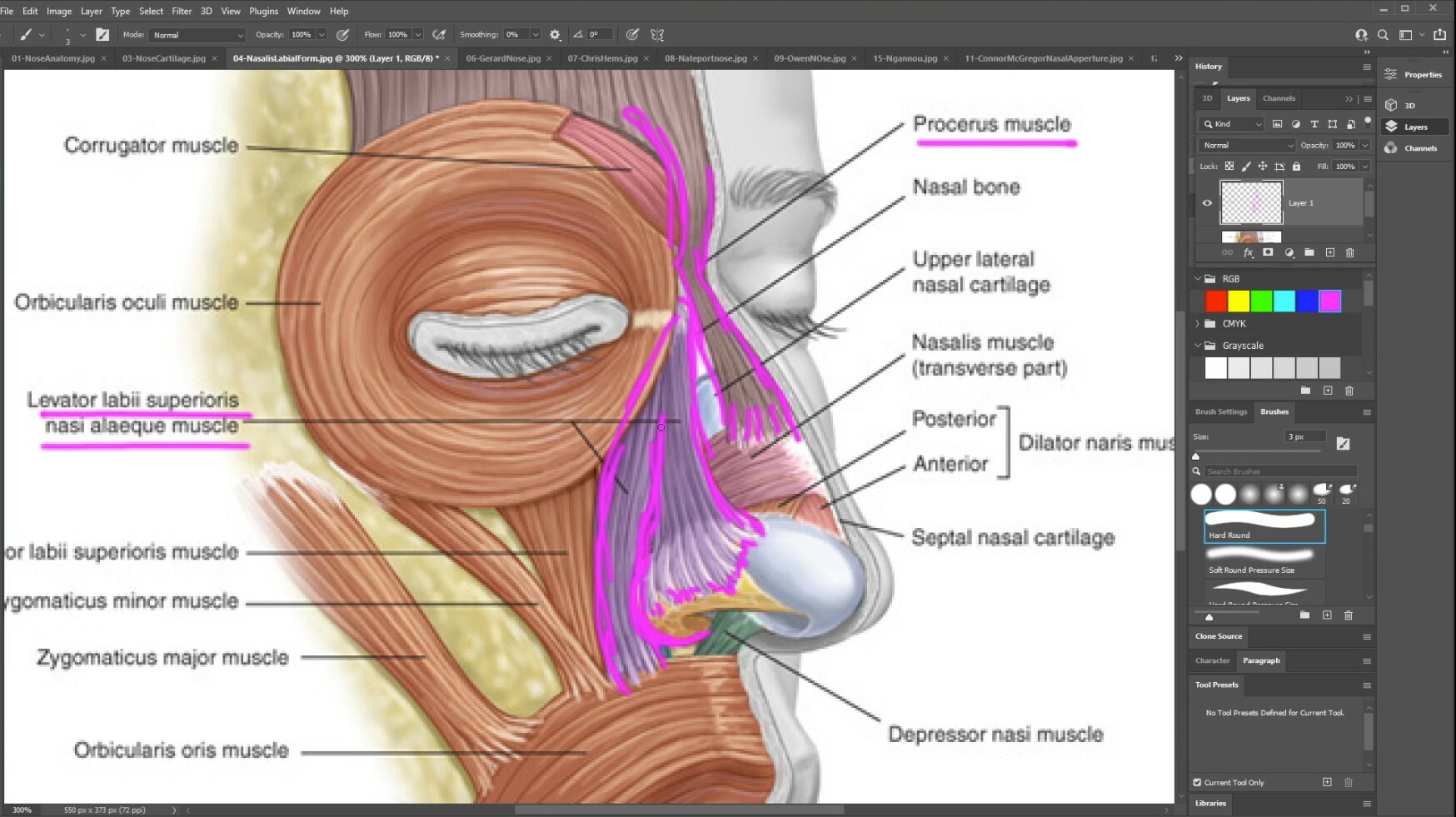Close the 03-NoseCartilage.jpg document tab
Image resolution: width=1456 pixels, height=817 pixels.
(214, 58)
